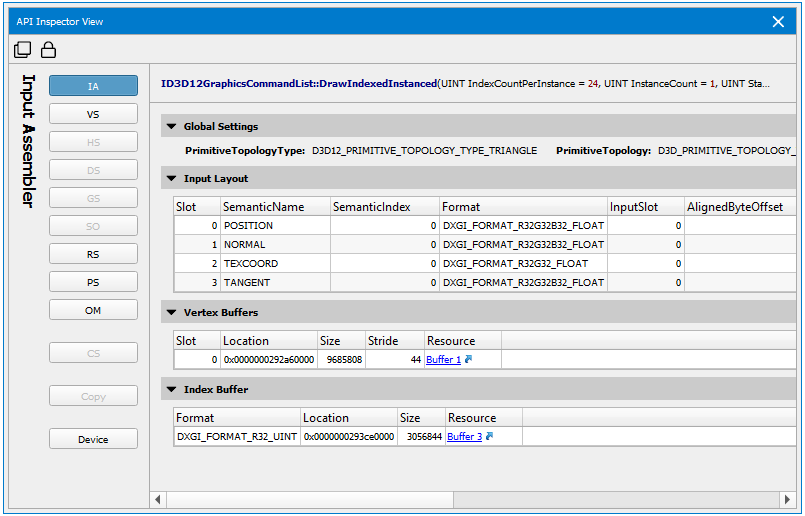Screen dimensions: 805x516
Task: Switch to the VS stage
Action: pos(93,114)
